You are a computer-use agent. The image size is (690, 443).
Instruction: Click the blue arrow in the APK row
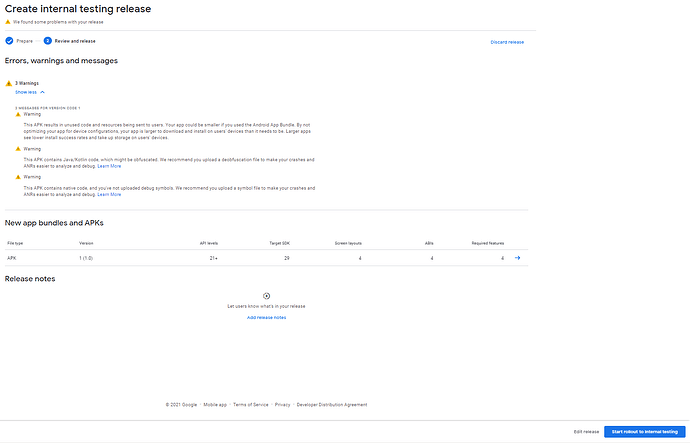tap(517, 258)
